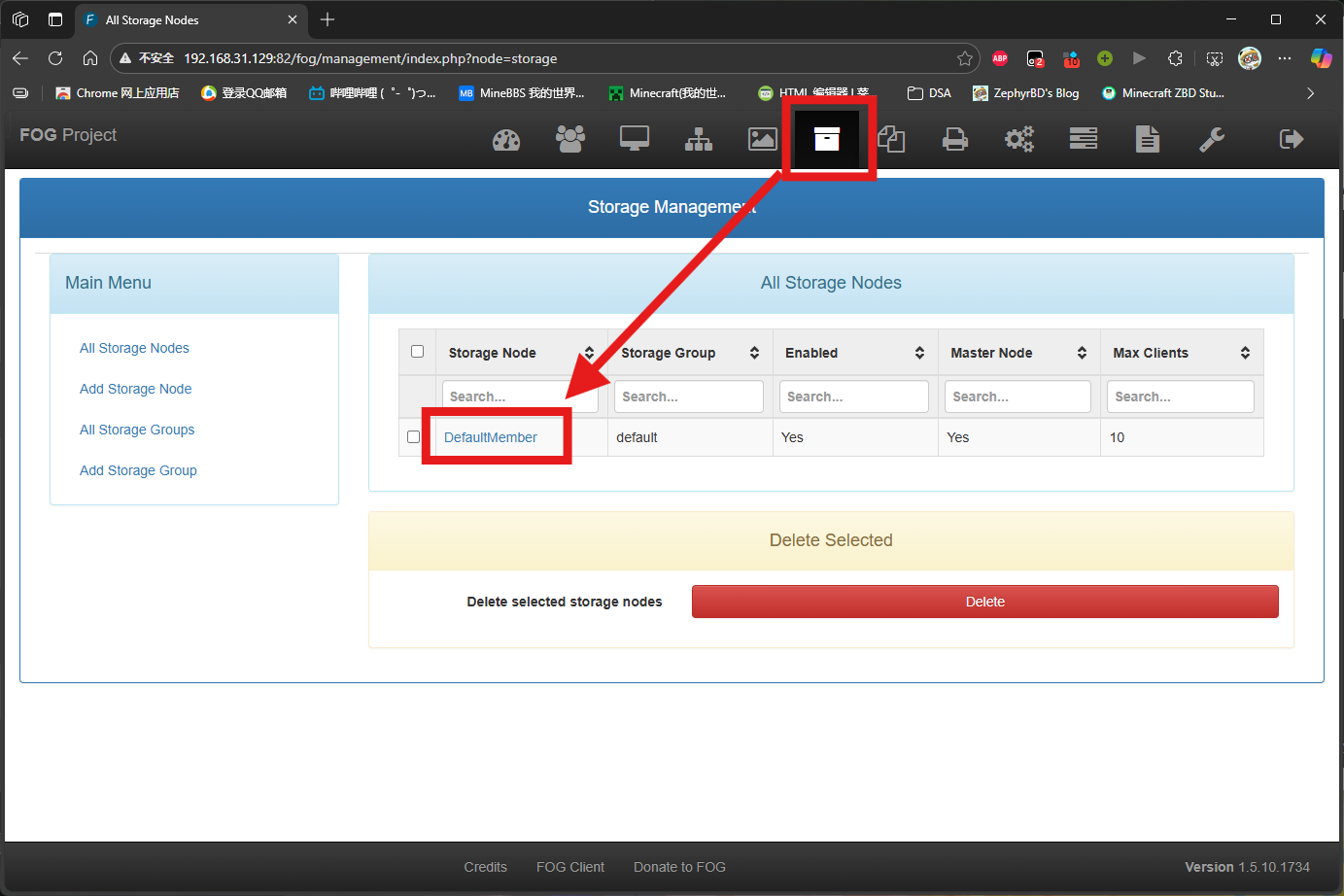Open the DefaultMember storage node link
1344x896 pixels.
[491, 437]
